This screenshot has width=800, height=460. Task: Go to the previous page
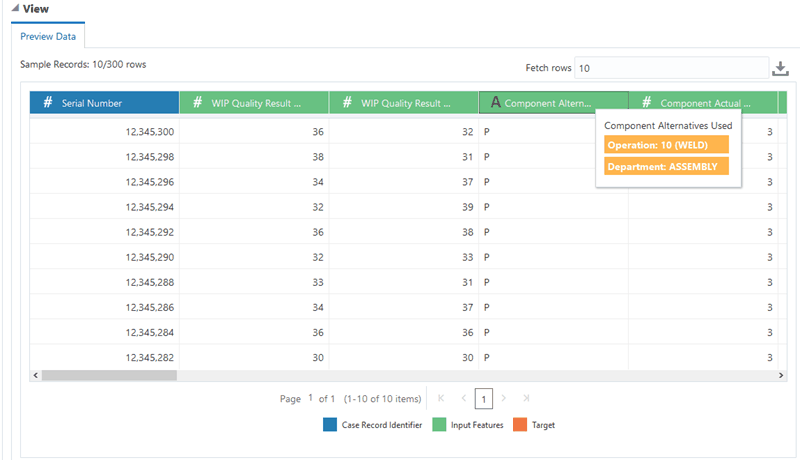[x=464, y=398]
